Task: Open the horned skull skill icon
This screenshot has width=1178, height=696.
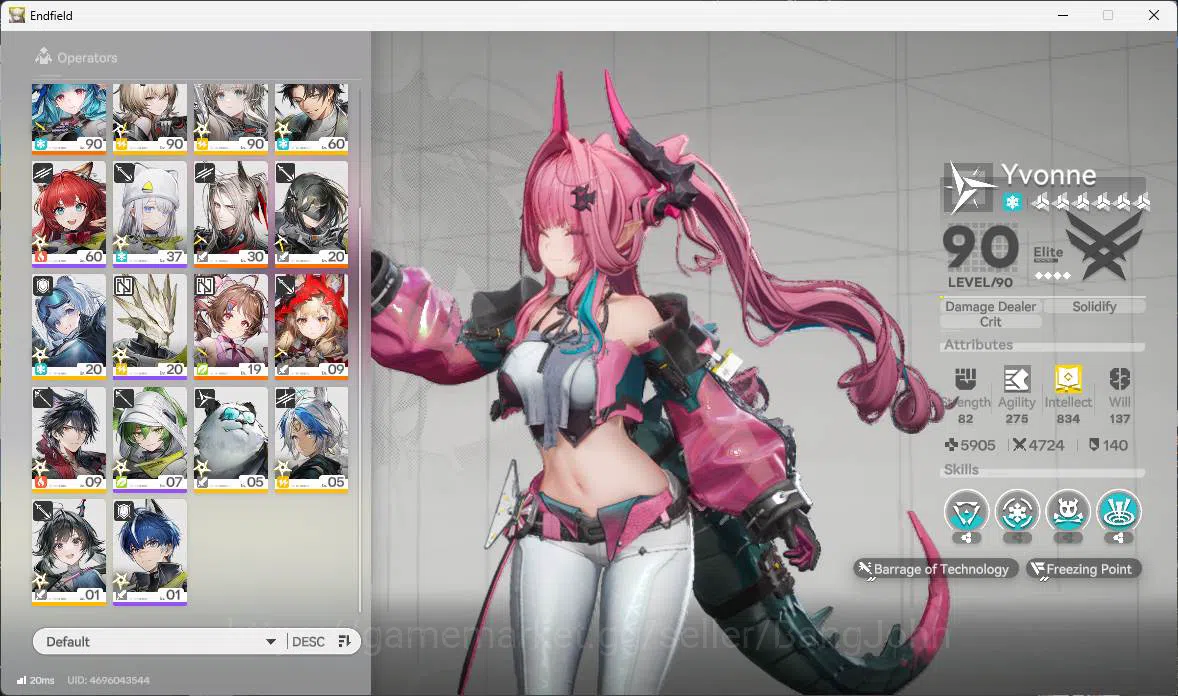Action: point(1068,512)
